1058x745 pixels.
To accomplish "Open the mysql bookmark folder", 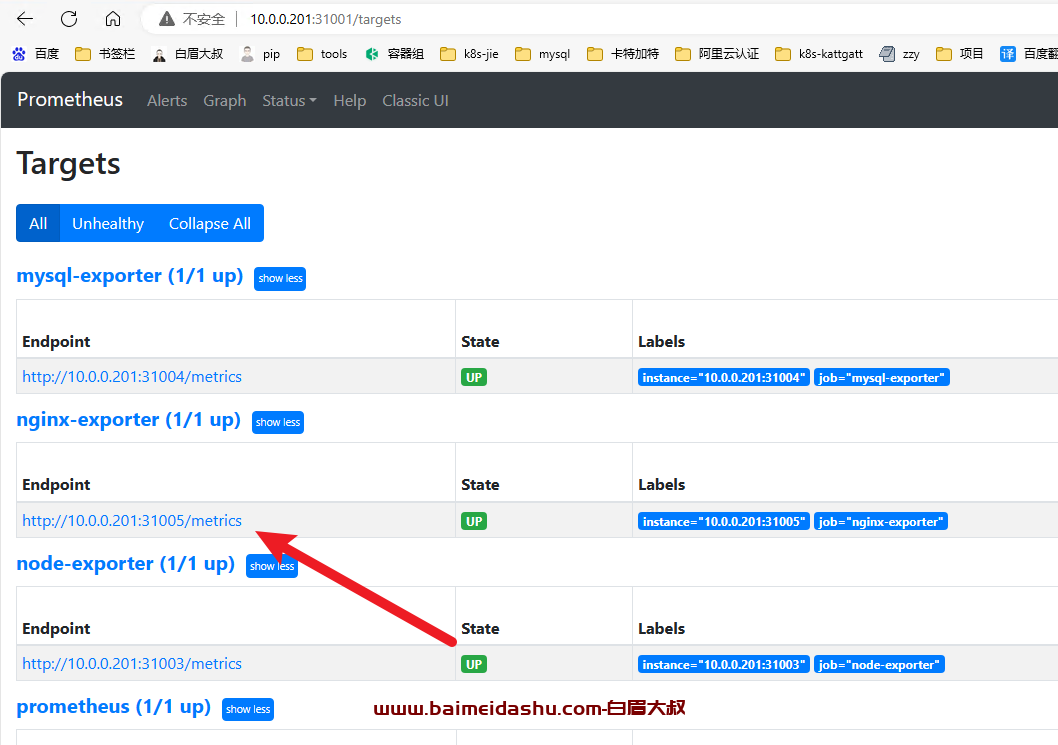I will (x=542, y=54).
